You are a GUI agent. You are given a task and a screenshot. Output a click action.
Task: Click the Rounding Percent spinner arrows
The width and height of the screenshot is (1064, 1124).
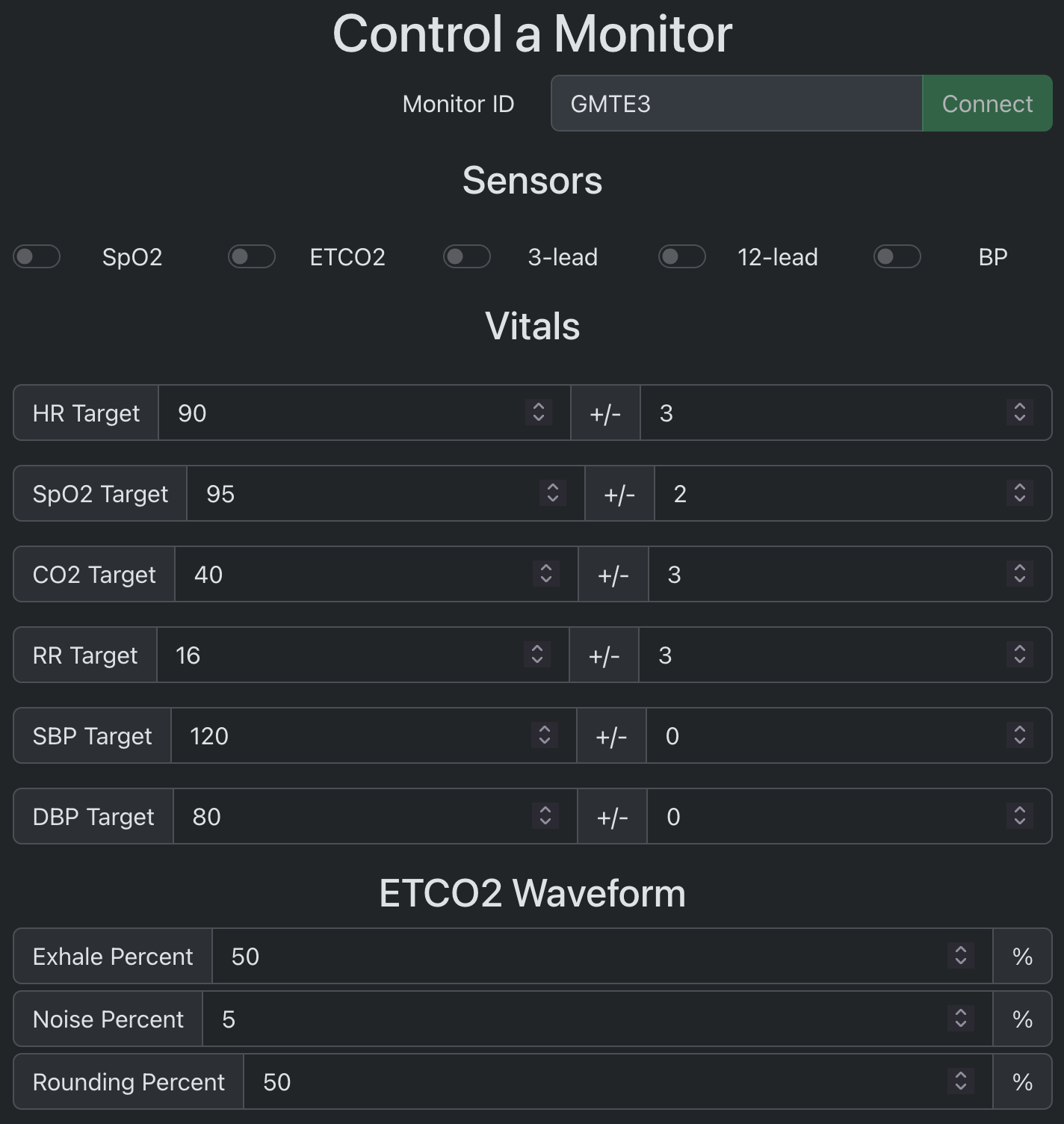[961, 1081]
